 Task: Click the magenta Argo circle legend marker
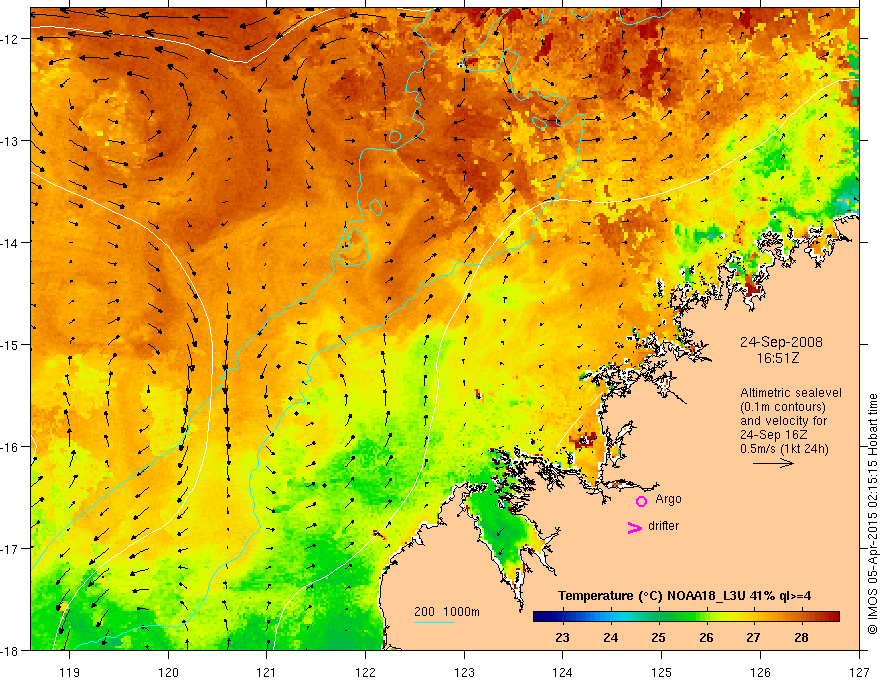coord(641,501)
